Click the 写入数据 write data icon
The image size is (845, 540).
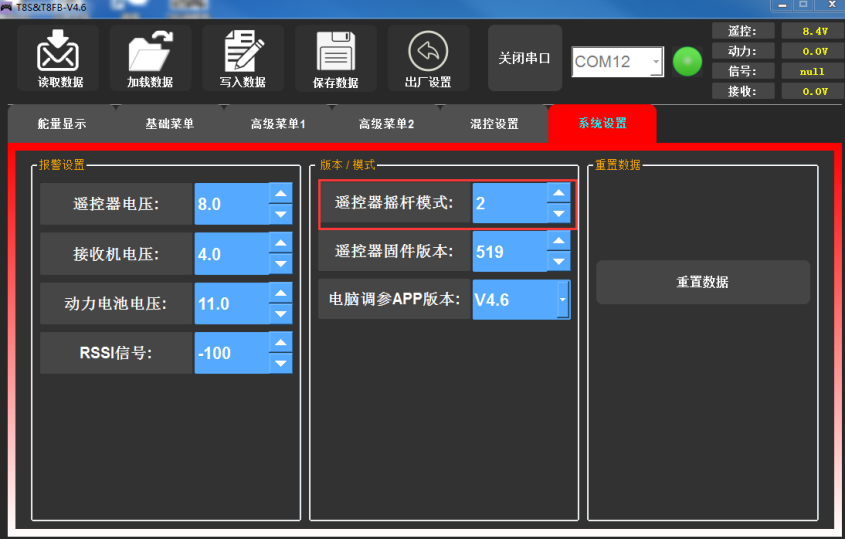243,51
